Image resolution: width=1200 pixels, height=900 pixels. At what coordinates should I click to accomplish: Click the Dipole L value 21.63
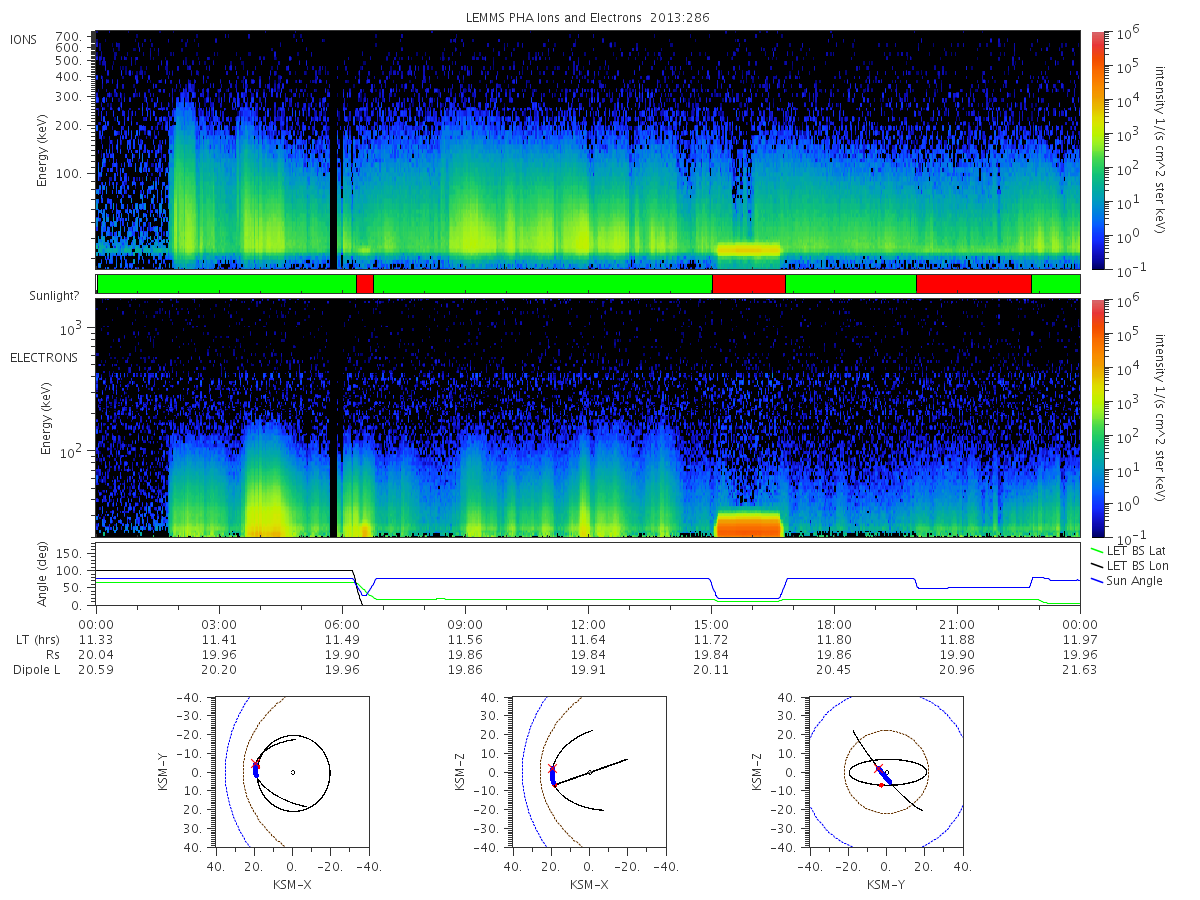point(1080,669)
